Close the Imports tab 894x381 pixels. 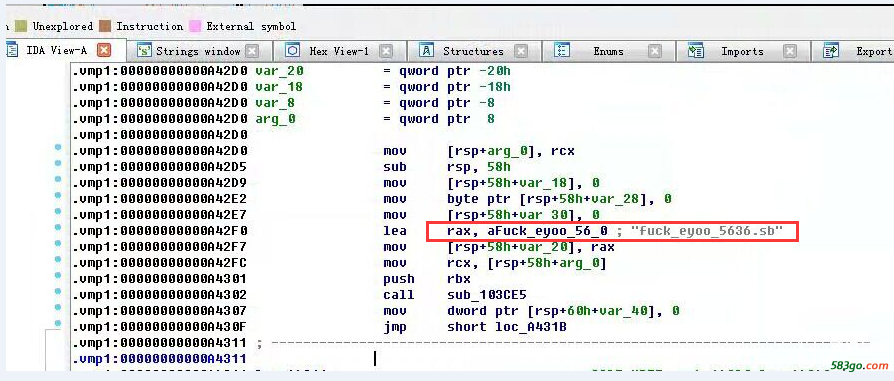click(790, 51)
